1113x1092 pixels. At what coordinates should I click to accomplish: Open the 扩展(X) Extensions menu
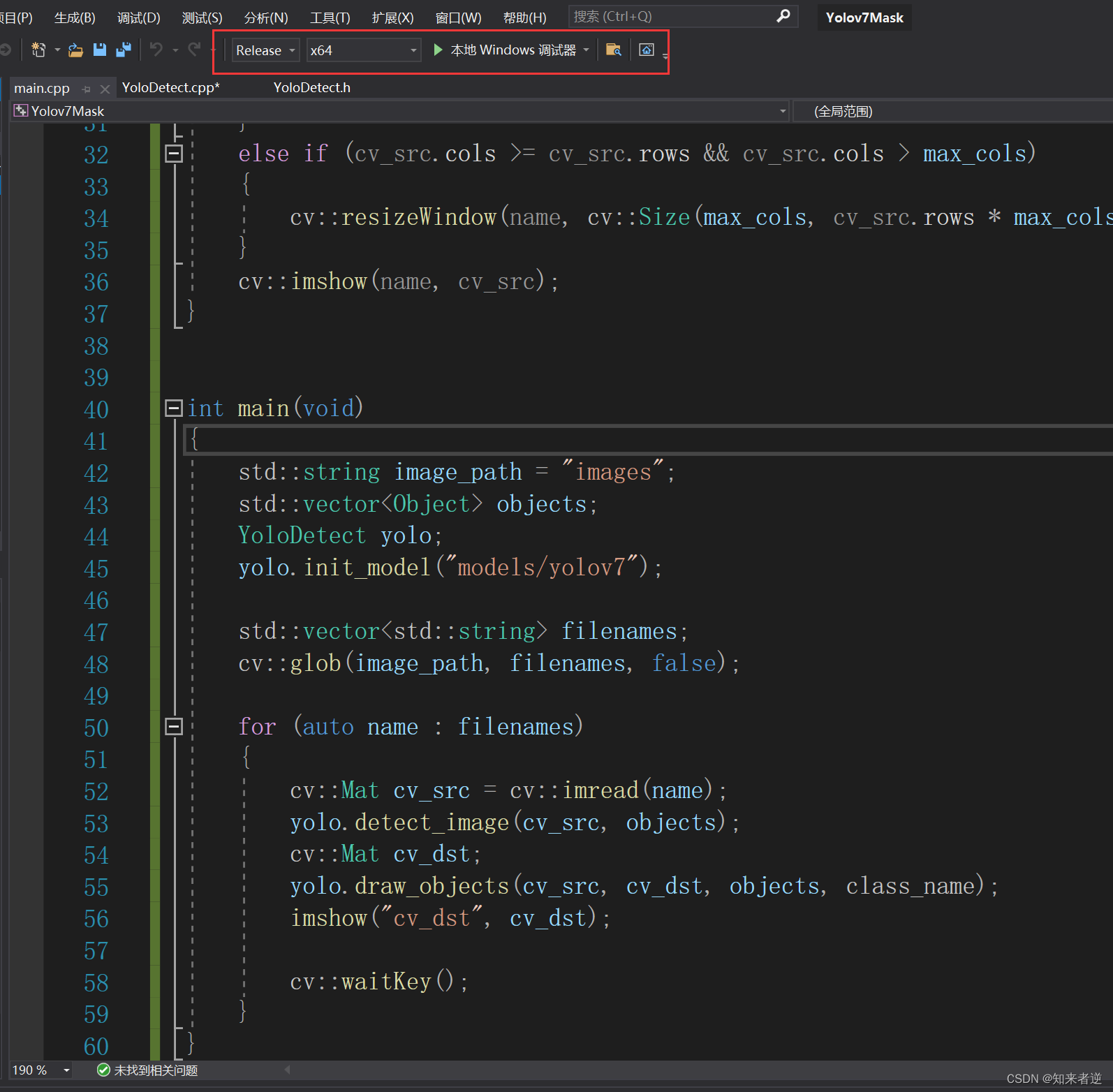click(x=392, y=17)
